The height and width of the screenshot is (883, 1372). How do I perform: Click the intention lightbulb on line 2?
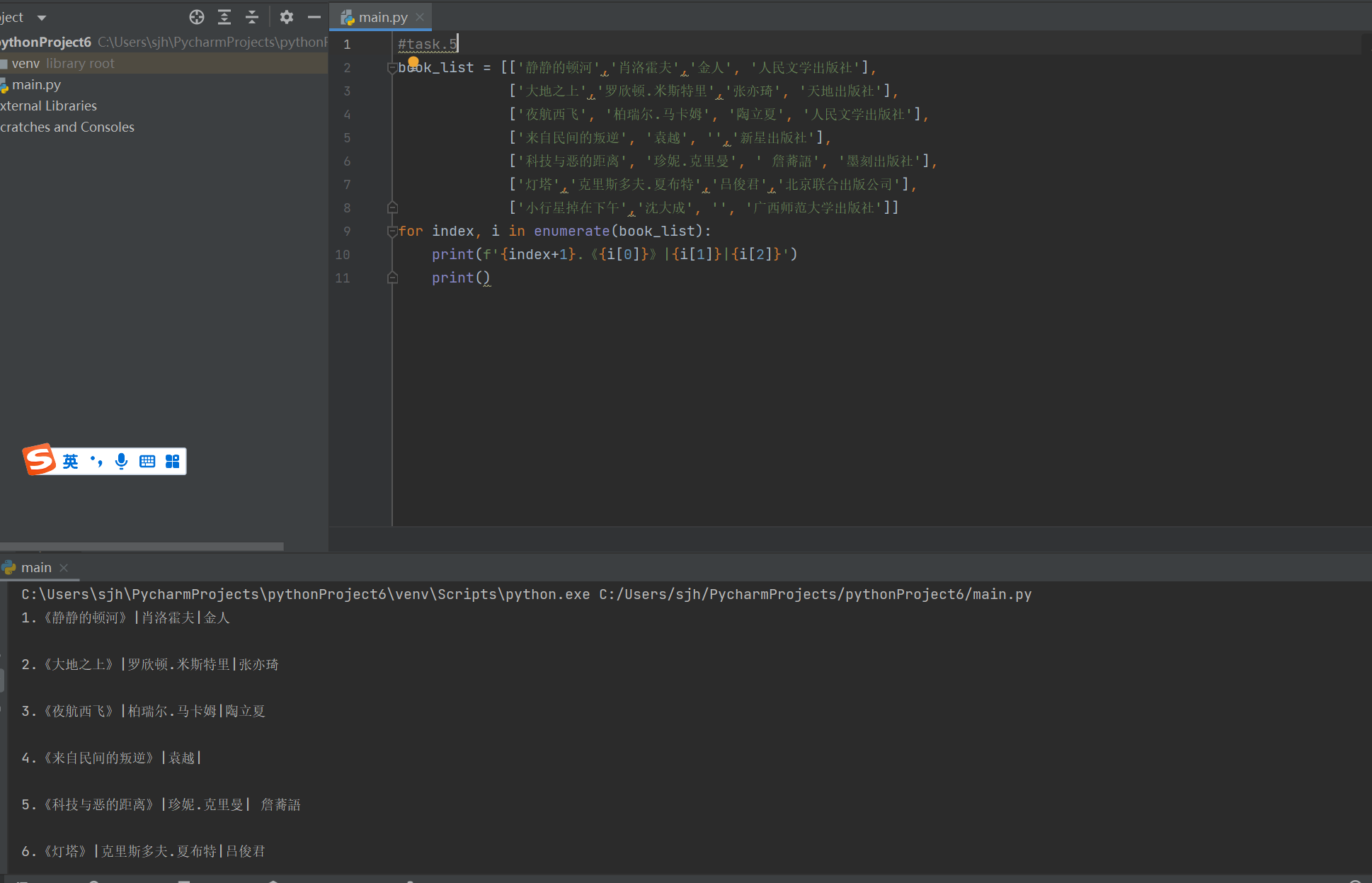[413, 62]
